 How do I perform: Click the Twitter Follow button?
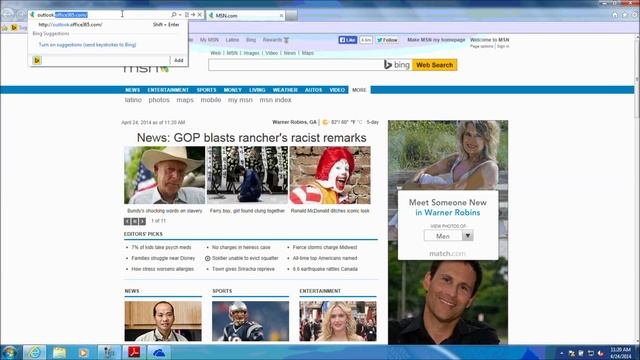[387, 40]
